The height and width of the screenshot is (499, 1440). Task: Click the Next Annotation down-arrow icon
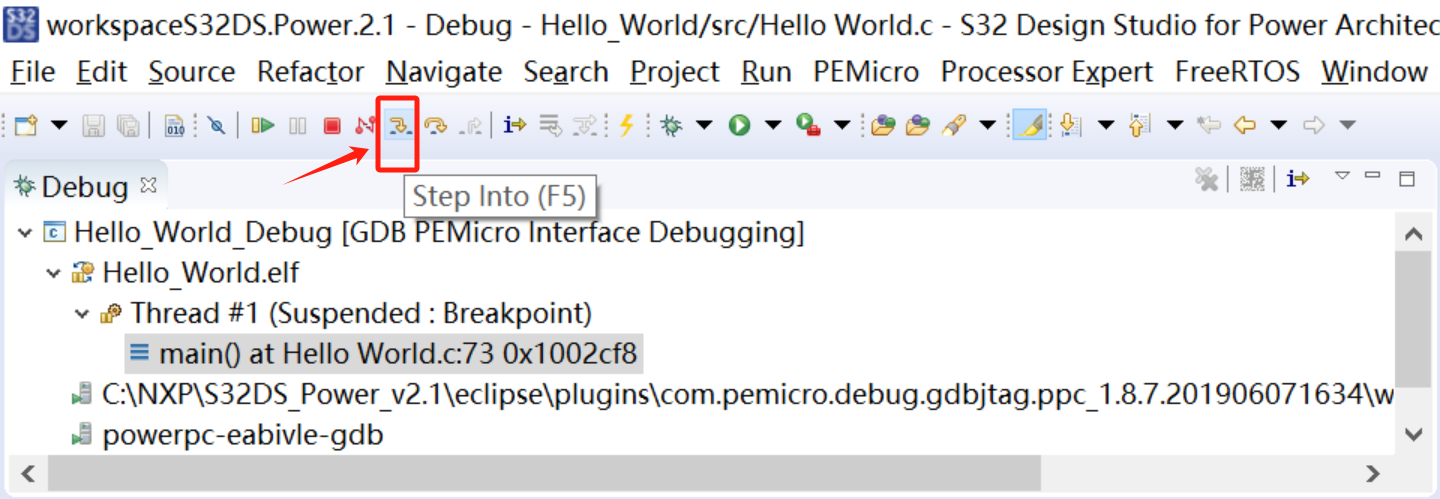point(1071,125)
